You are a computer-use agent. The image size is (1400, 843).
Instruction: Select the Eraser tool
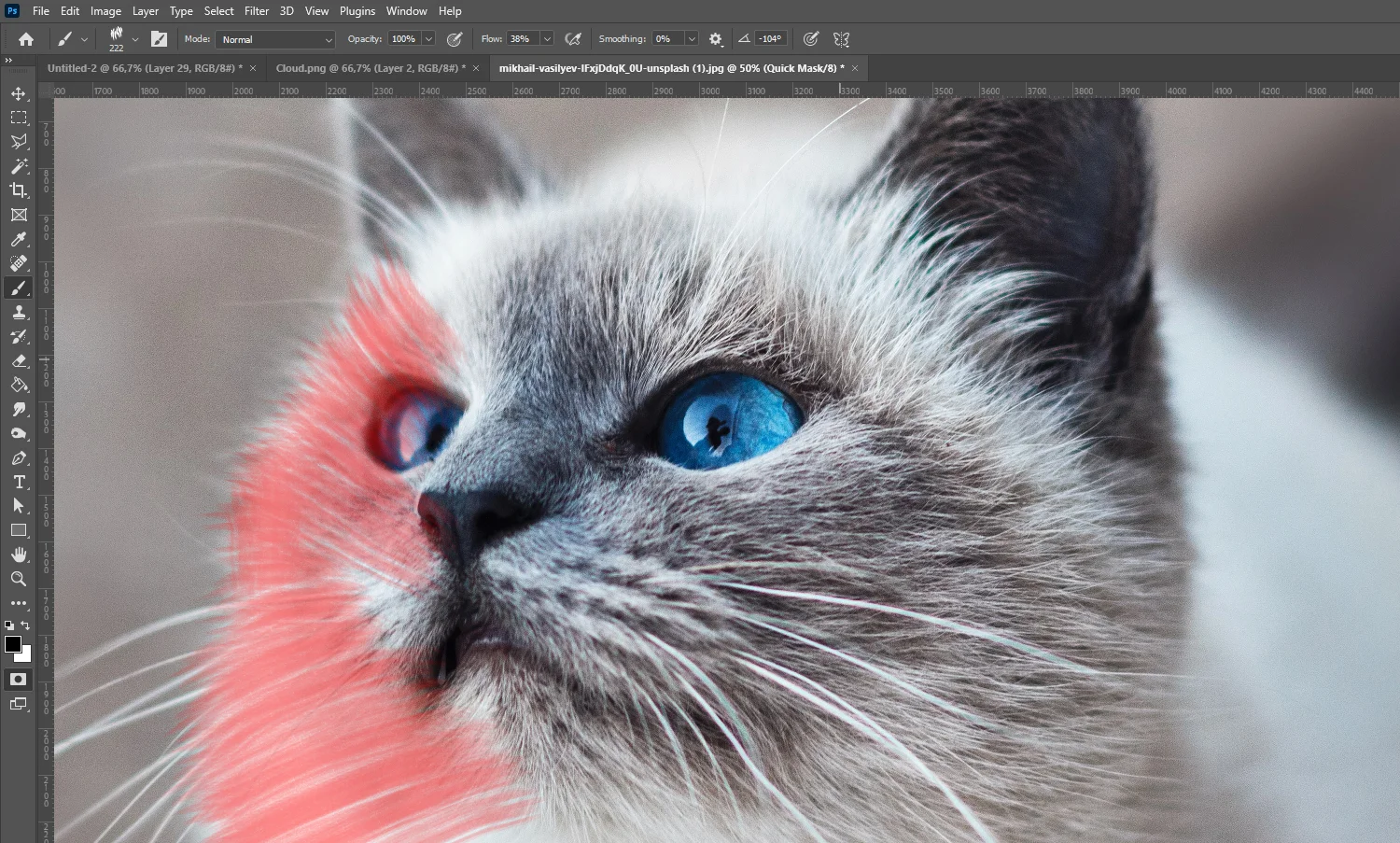[19, 360]
